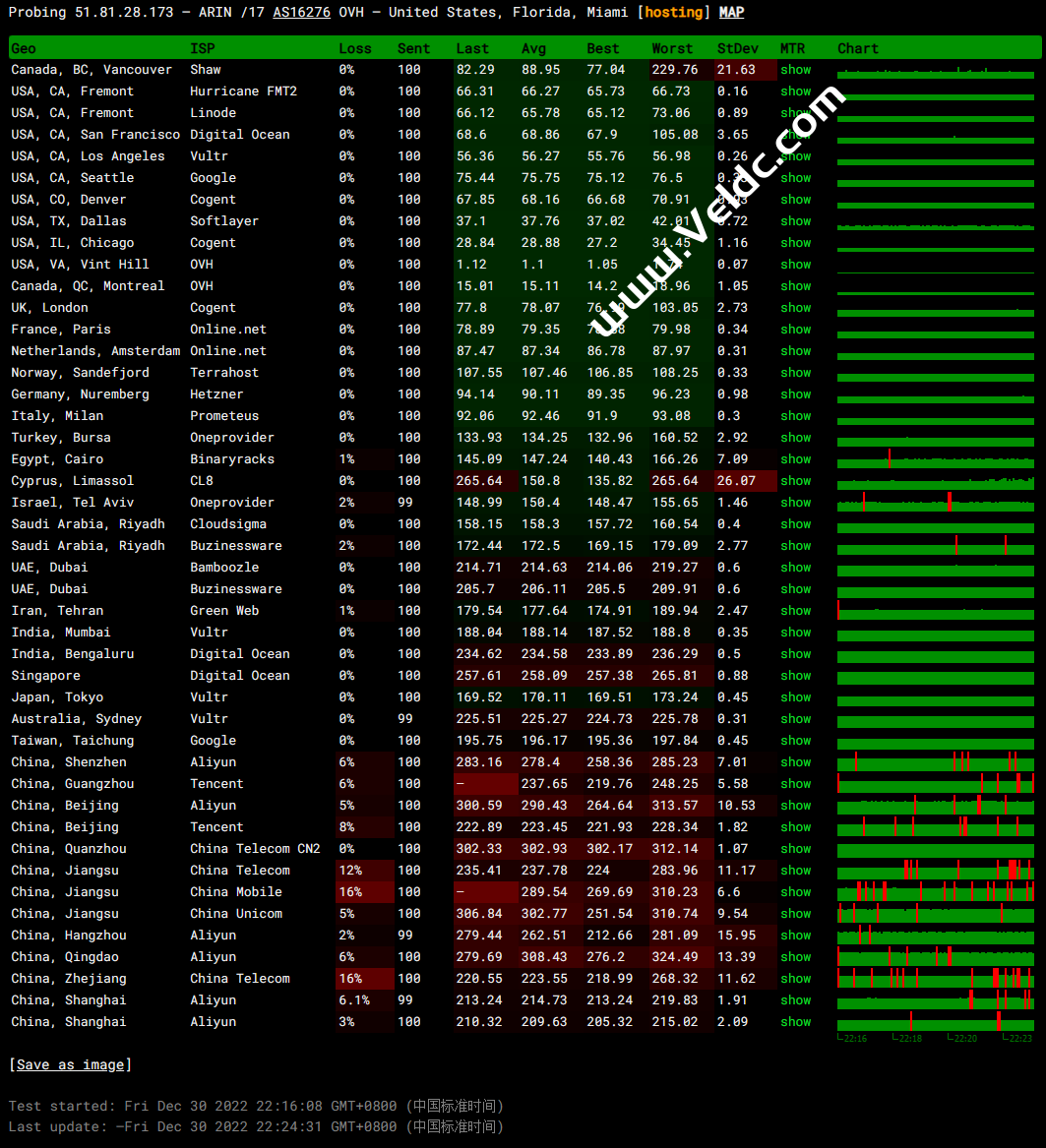Select the Hurricane FMT2 ISP cell

coord(243,91)
